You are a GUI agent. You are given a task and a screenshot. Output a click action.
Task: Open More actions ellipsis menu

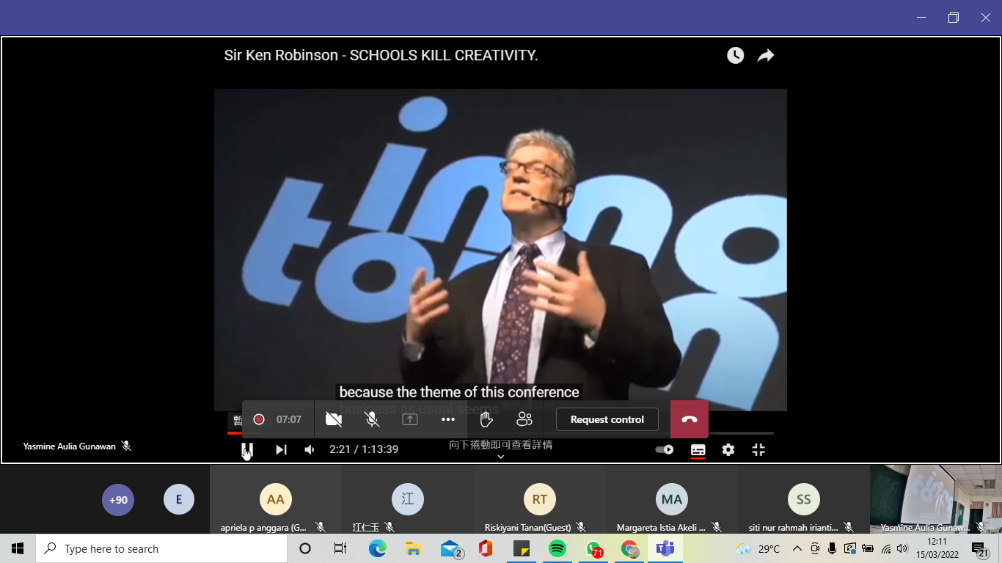[x=448, y=419]
